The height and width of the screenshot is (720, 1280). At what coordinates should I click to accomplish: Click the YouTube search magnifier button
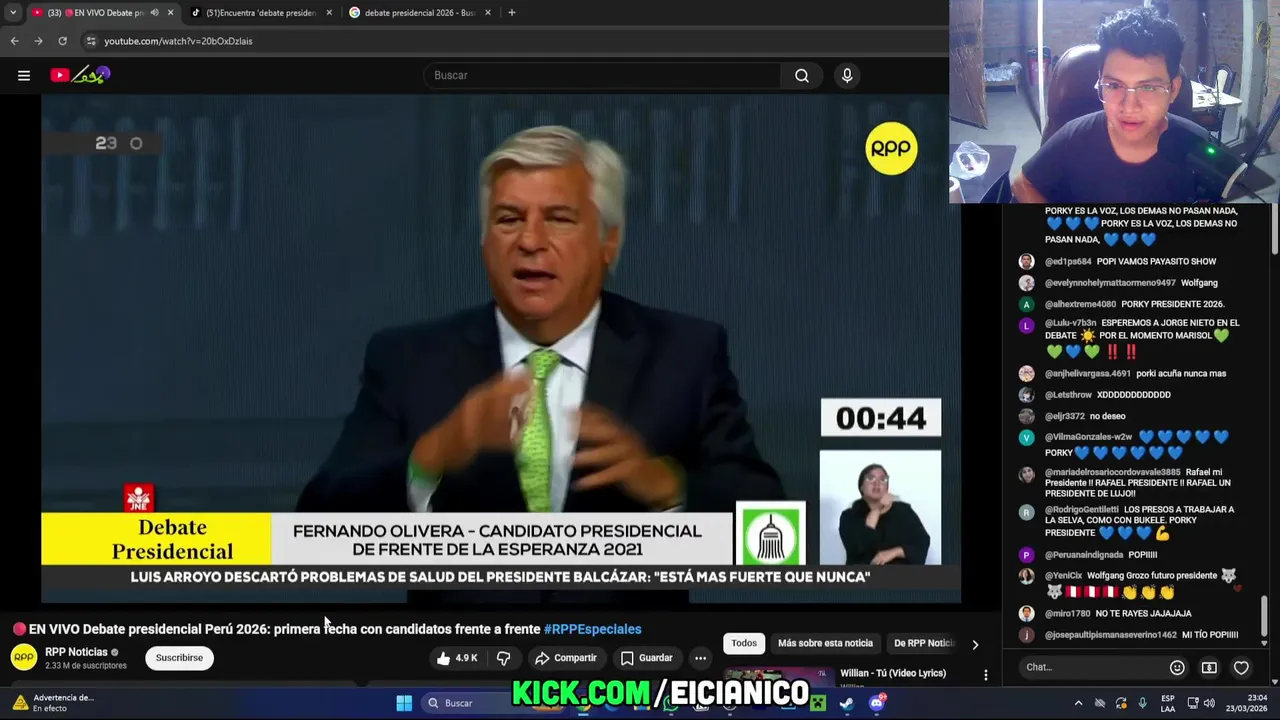coord(802,75)
